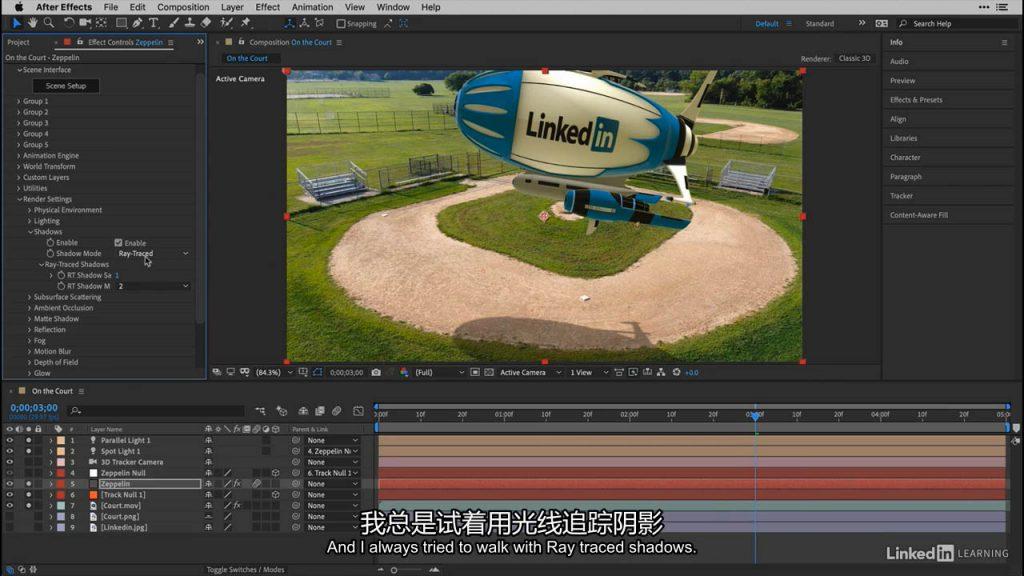Open the 1 View layout dropdown
Viewport: 1024px width, 576px height.
(588, 372)
